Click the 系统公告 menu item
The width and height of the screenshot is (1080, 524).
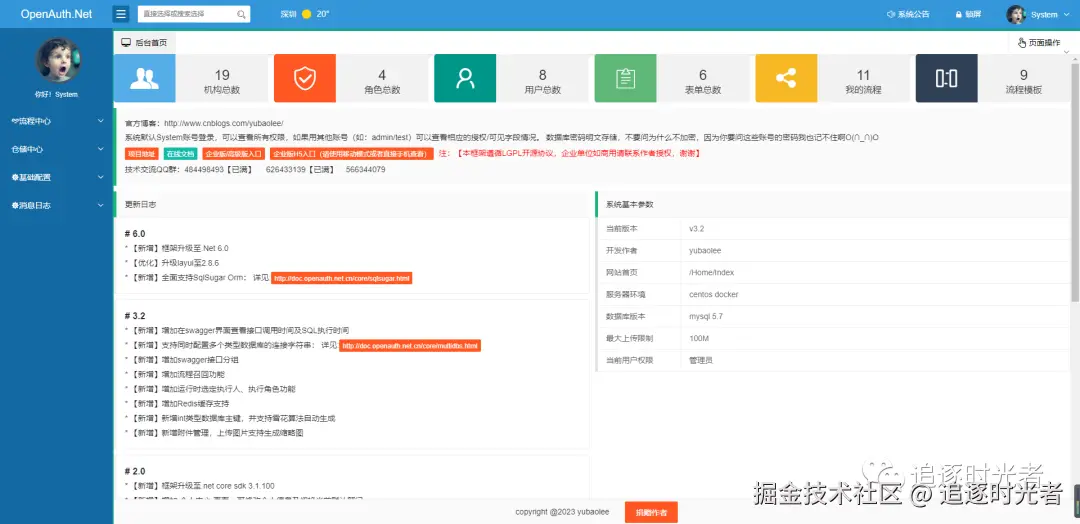pyautogui.click(x=907, y=14)
